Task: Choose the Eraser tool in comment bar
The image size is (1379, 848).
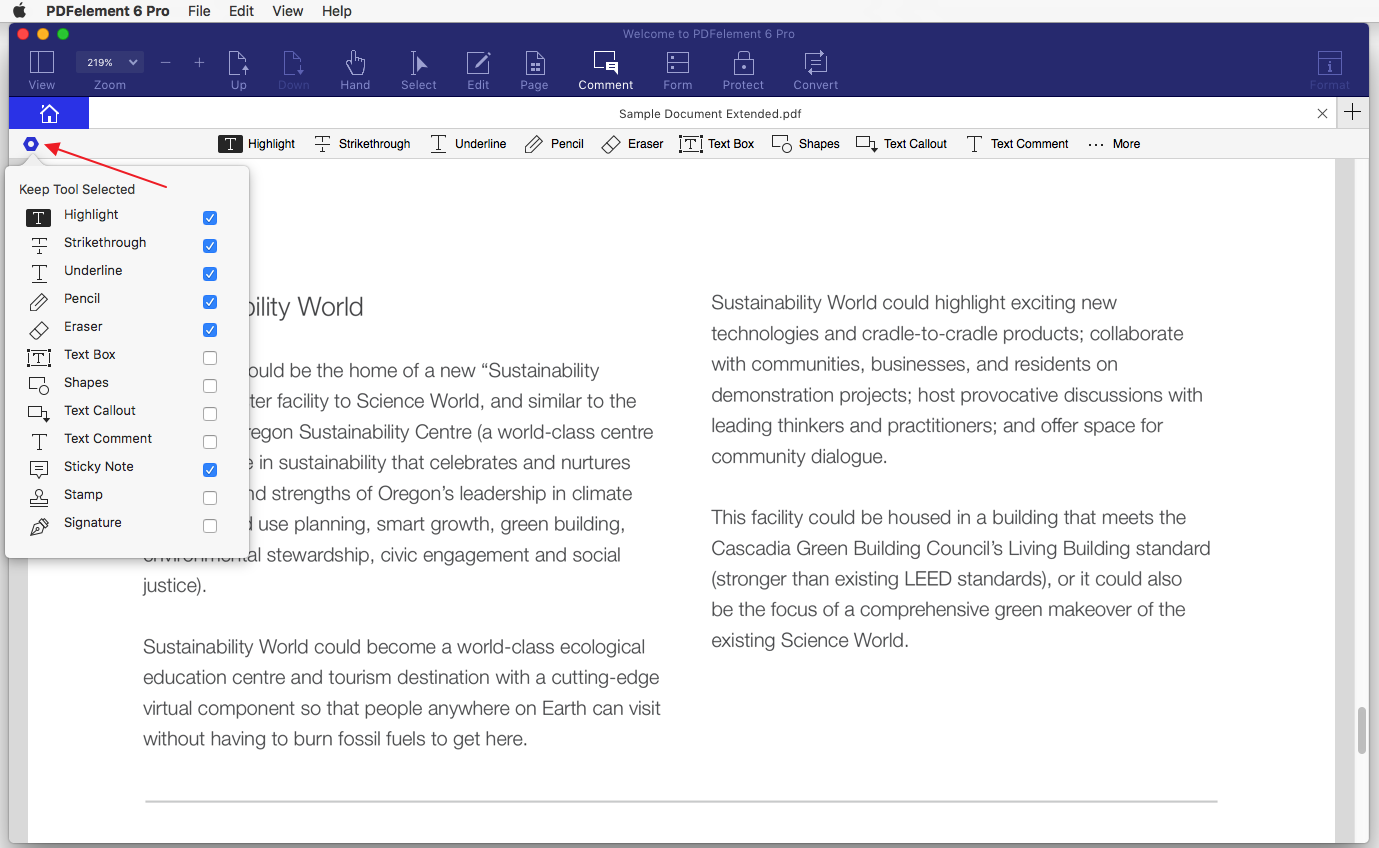Action: (632, 144)
